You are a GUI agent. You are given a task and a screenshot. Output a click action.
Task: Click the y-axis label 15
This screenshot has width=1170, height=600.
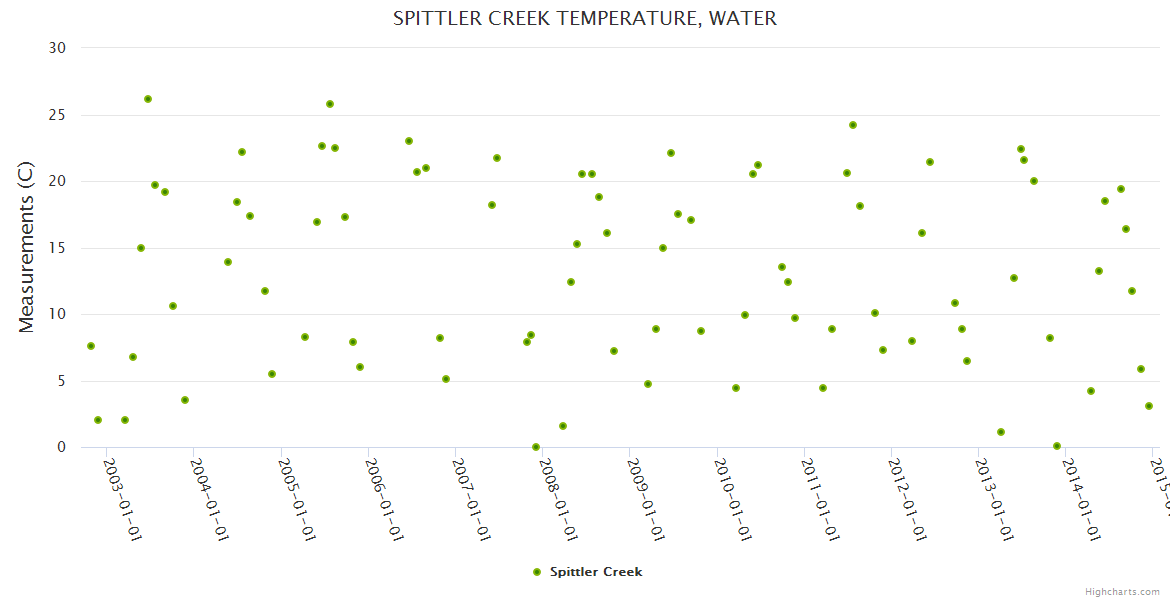point(57,248)
